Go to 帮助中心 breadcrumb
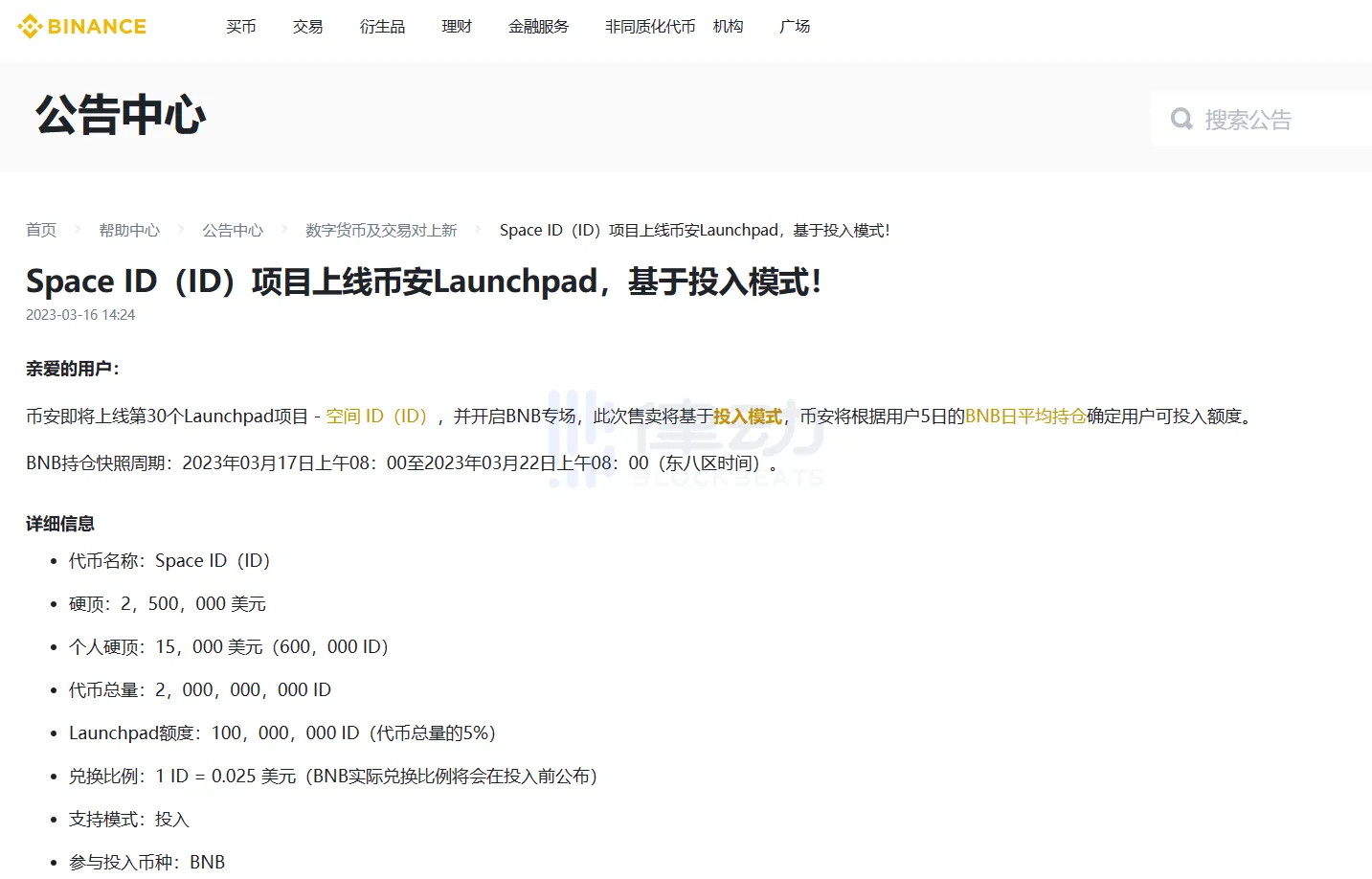Screen dimensions: 1372x879 129,230
